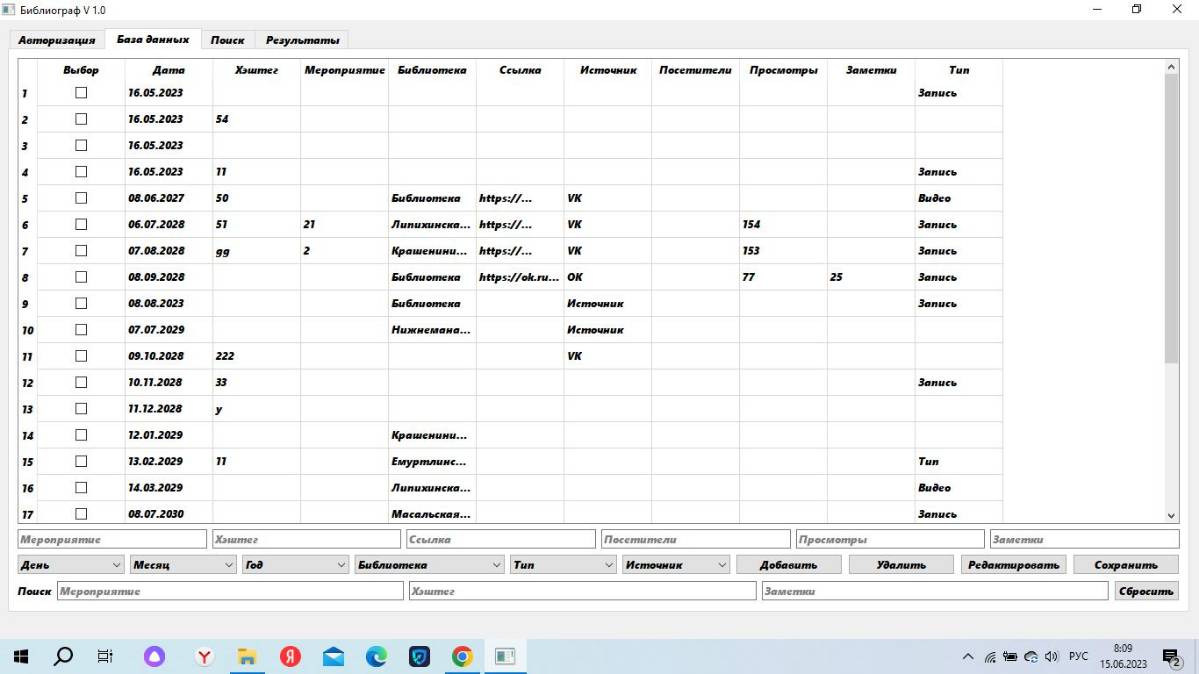The height and width of the screenshot is (674, 1199).
Task: Open the День dropdown
Action: coord(70,563)
